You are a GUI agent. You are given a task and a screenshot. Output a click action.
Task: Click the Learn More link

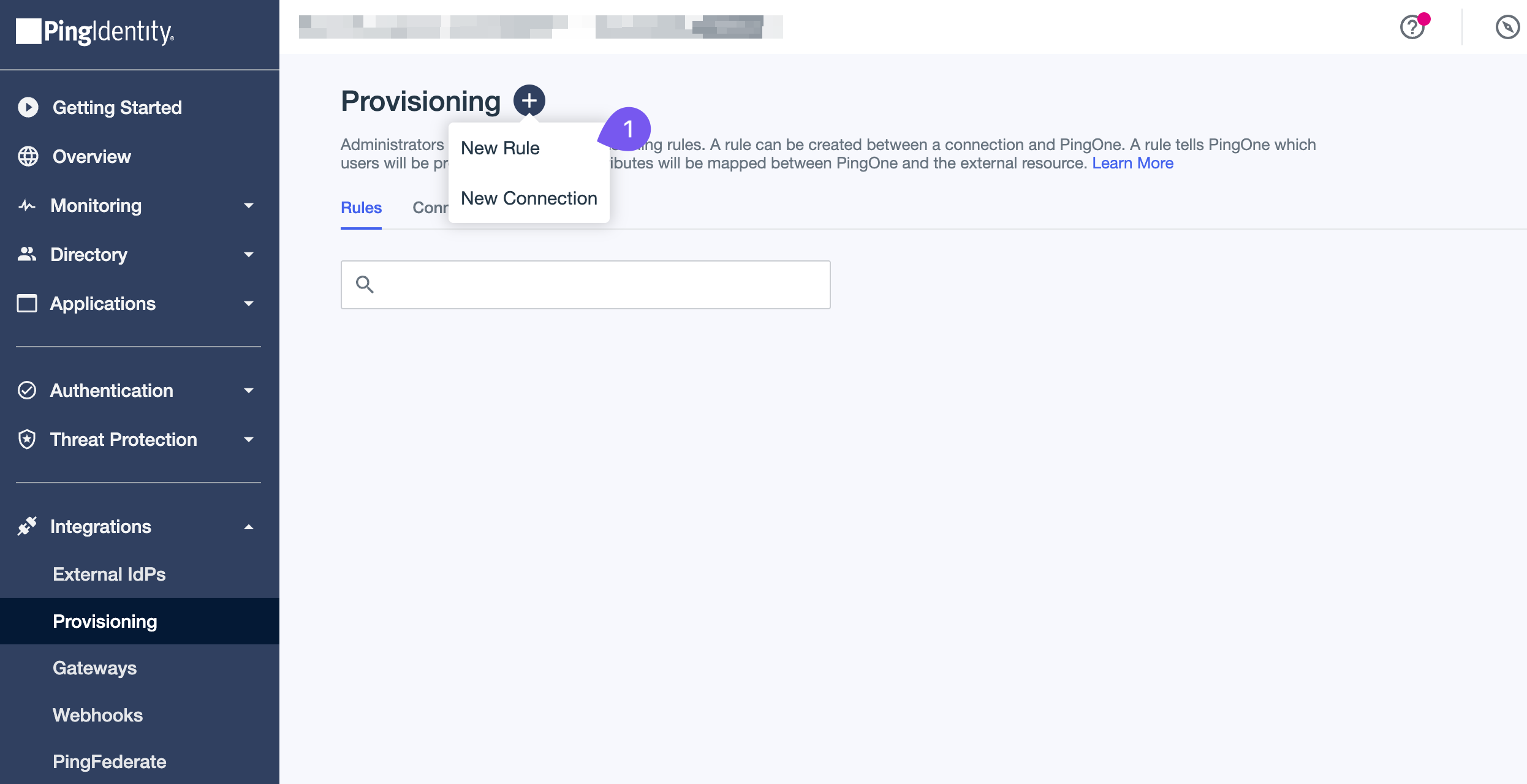coord(1132,163)
